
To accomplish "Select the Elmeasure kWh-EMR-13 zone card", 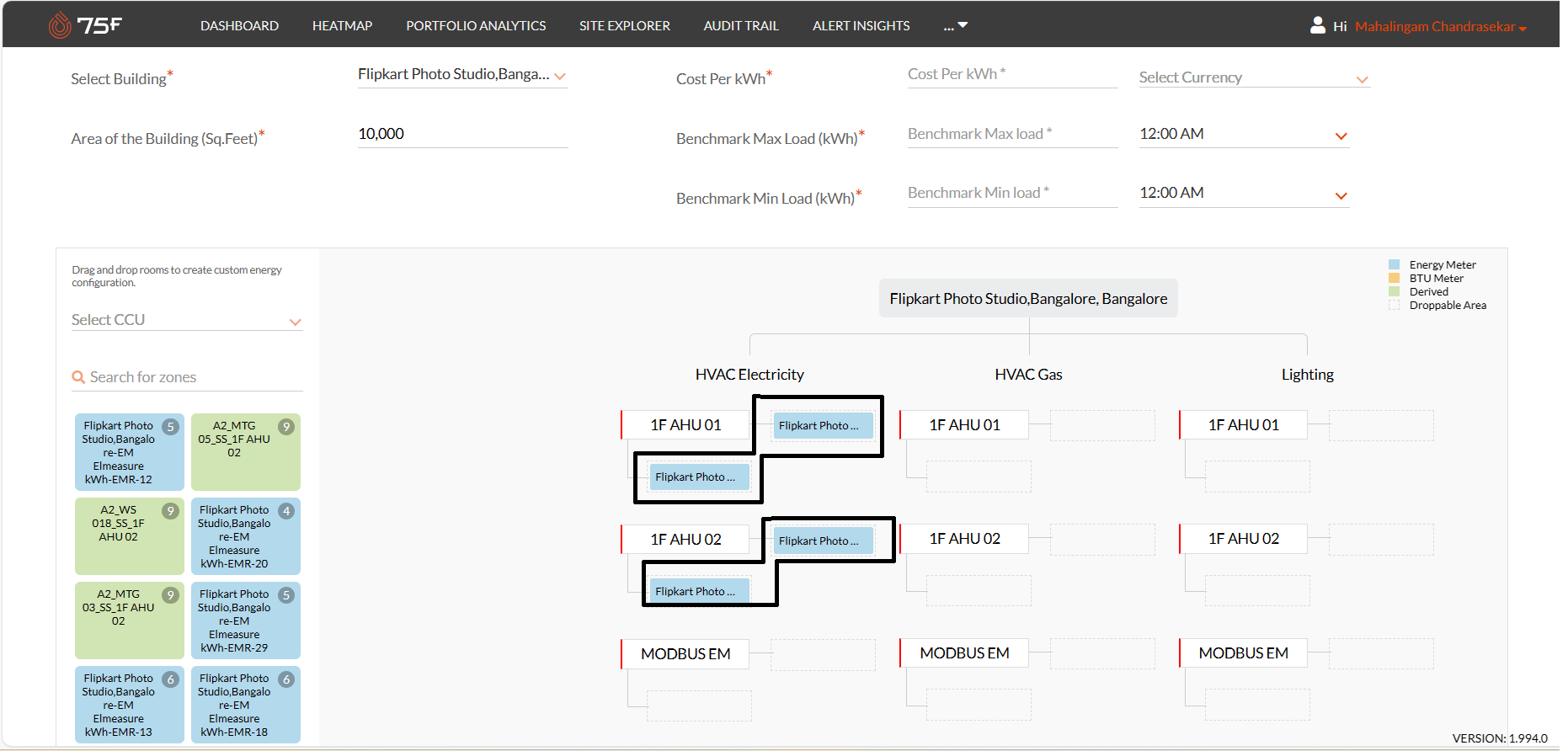I will [x=129, y=705].
